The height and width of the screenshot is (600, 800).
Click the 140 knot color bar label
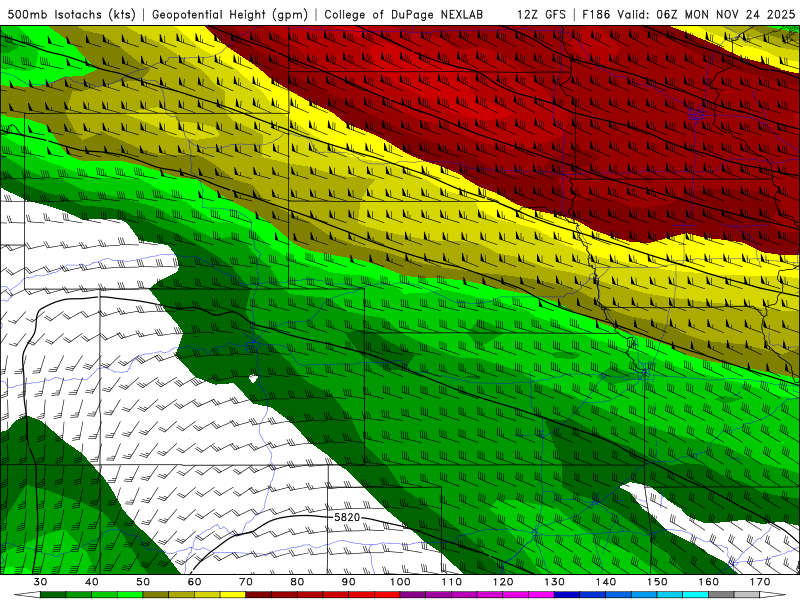(x=606, y=582)
